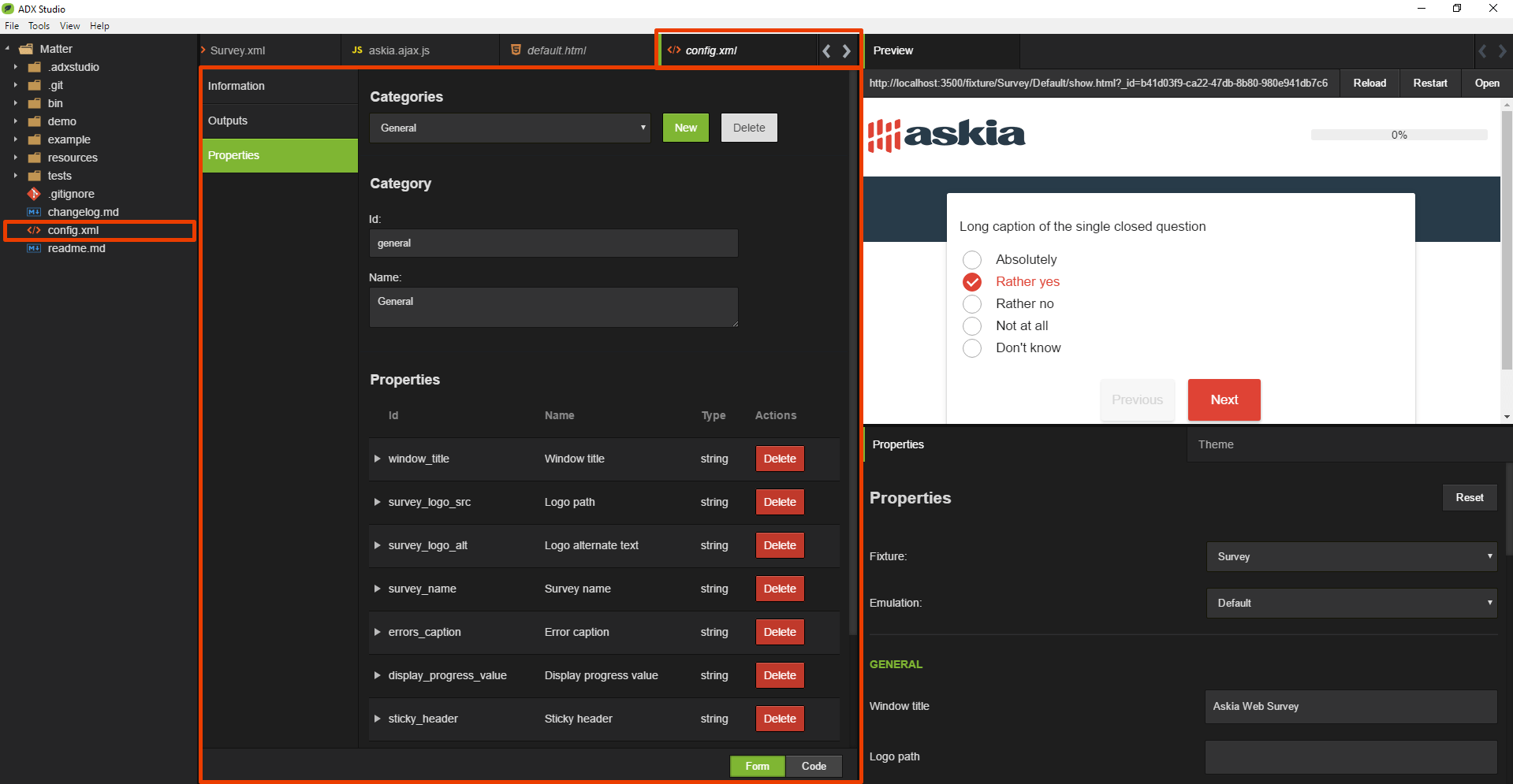Click the Window title input field
The image size is (1513, 784).
pyautogui.click(x=1350, y=706)
